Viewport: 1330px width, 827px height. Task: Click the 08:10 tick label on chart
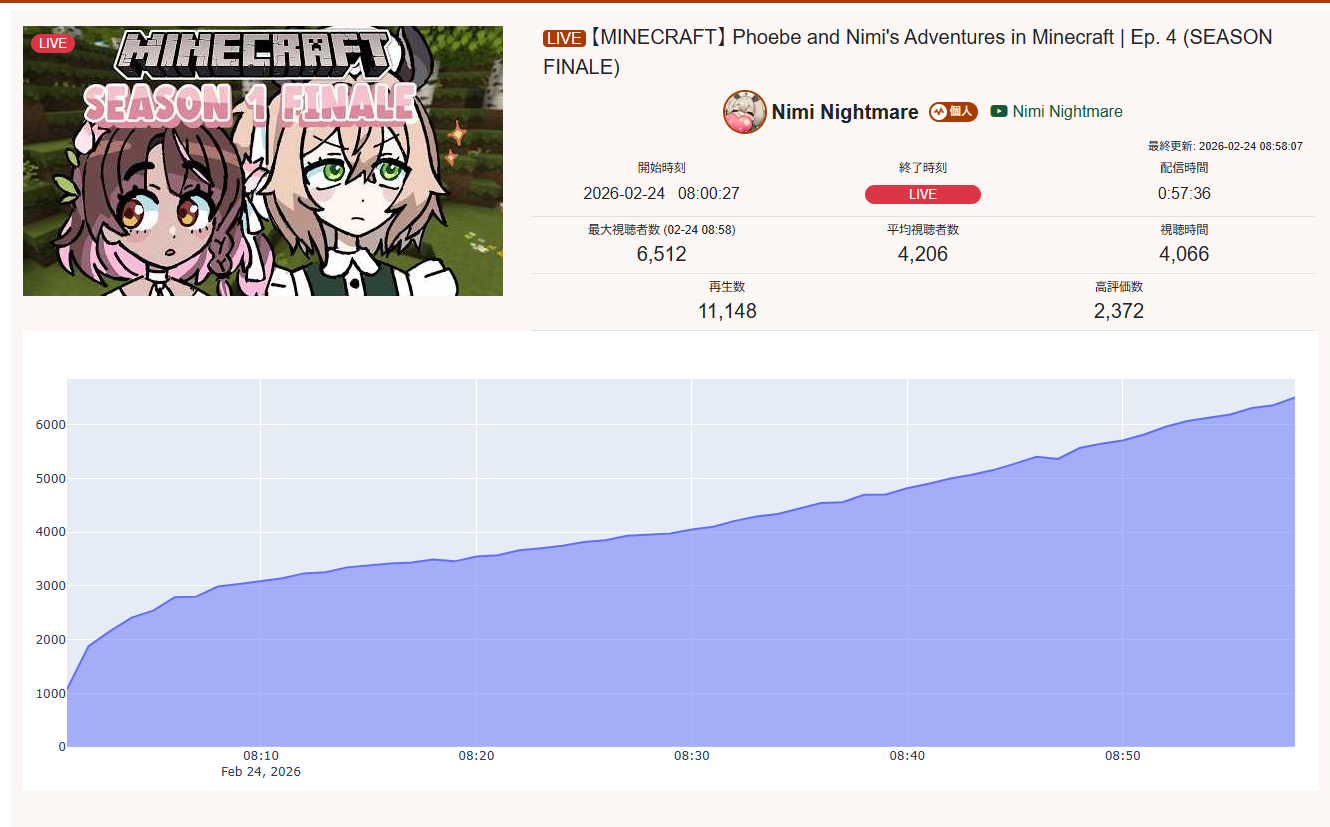tap(261, 756)
